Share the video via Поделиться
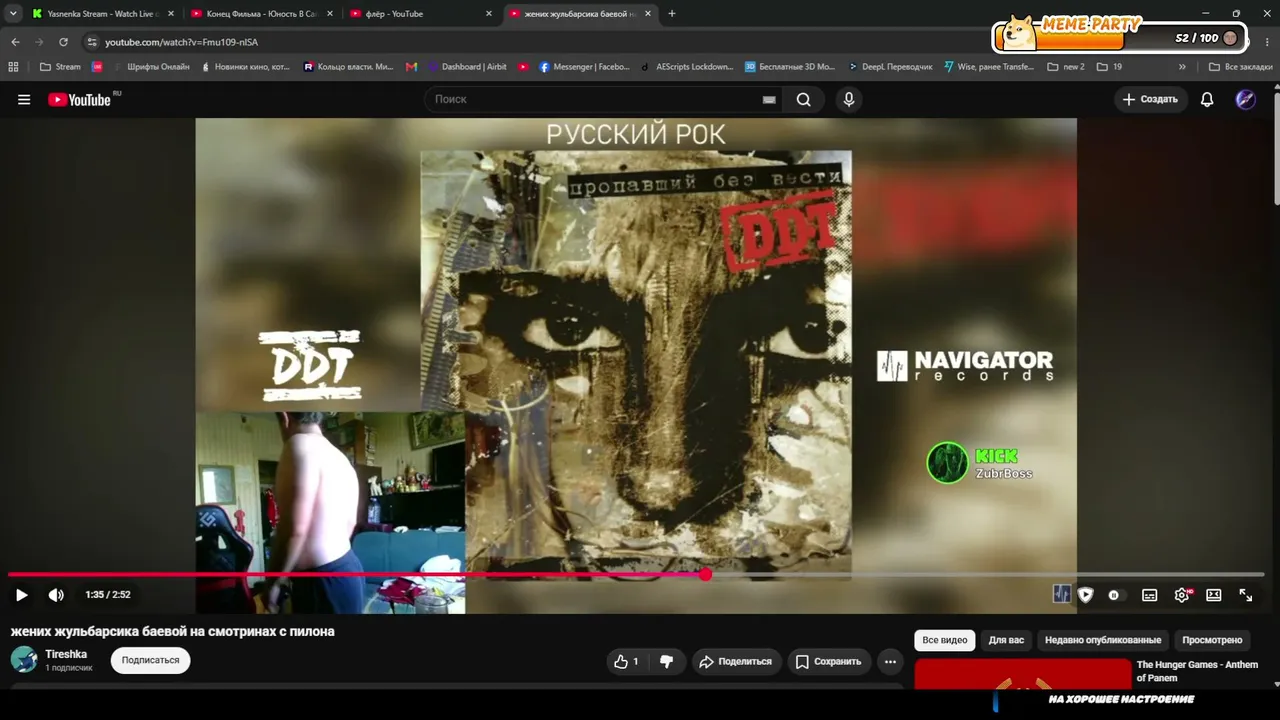 736,661
